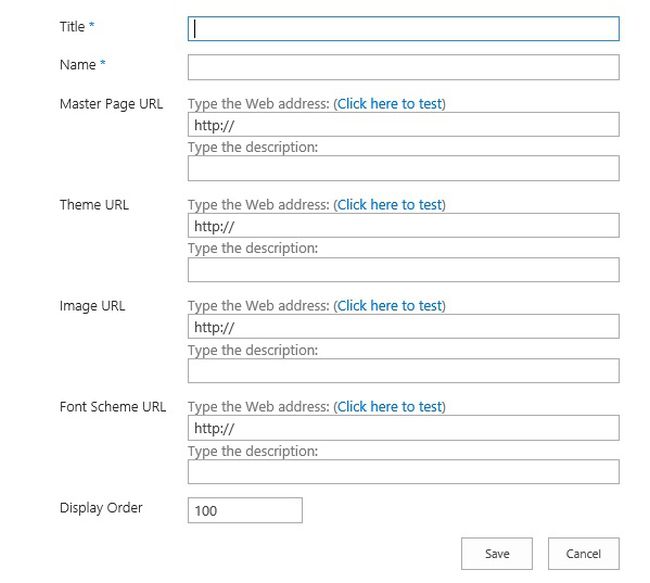Viewport: 650px width, 583px height.
Task: Test the Theme URL link
Action: (x=389, y=205)
